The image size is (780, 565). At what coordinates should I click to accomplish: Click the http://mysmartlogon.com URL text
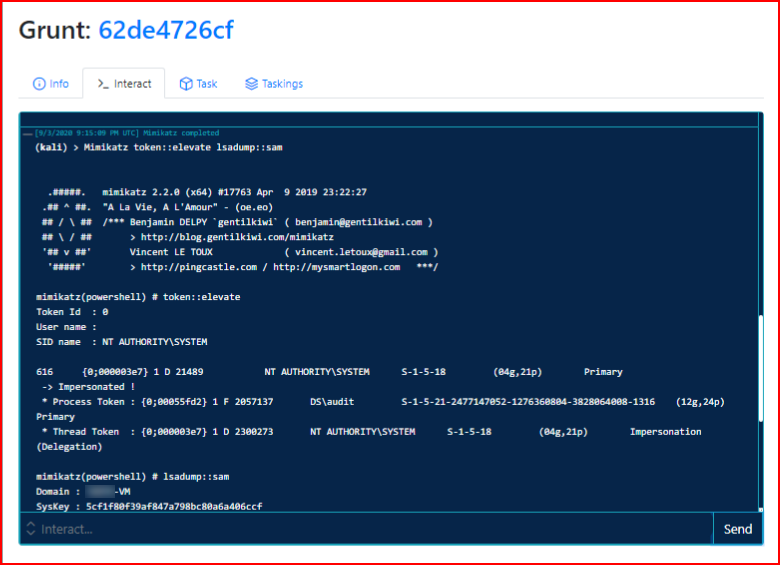(x=337, y=267)
